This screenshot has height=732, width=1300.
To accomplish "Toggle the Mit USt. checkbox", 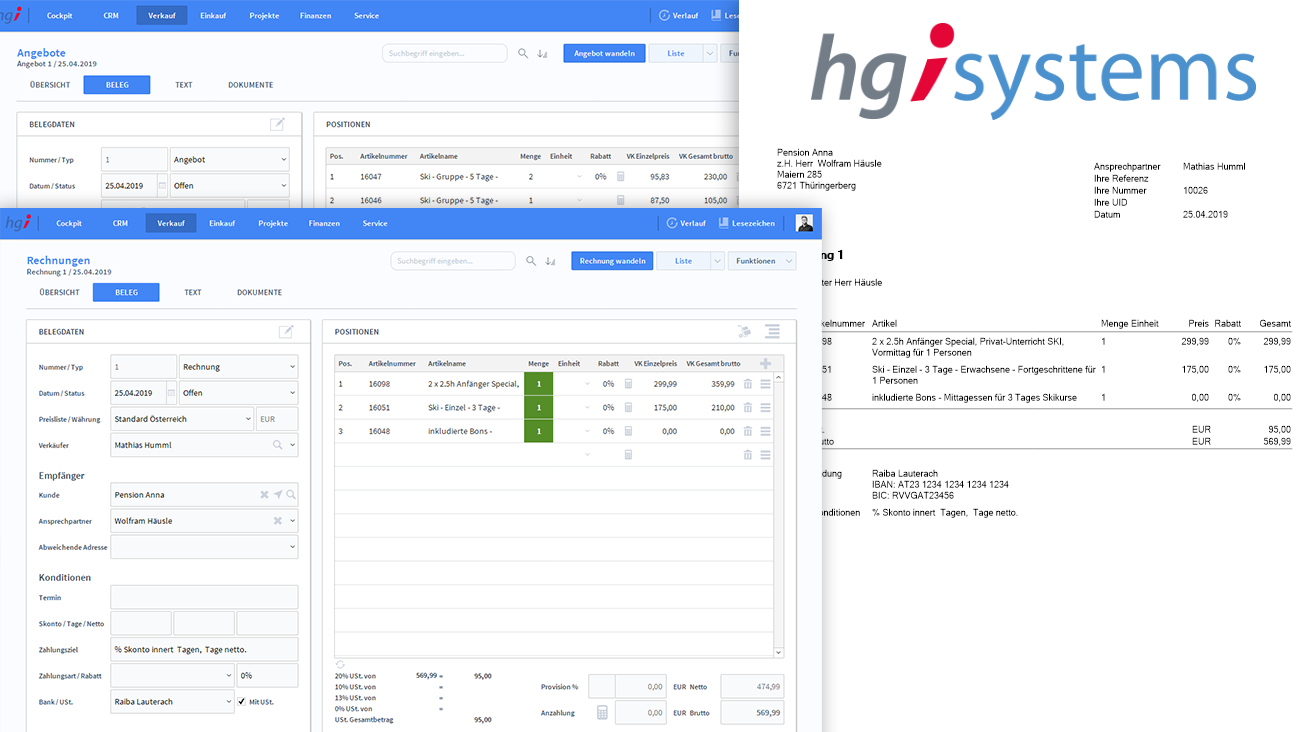I will coord(242,702).
